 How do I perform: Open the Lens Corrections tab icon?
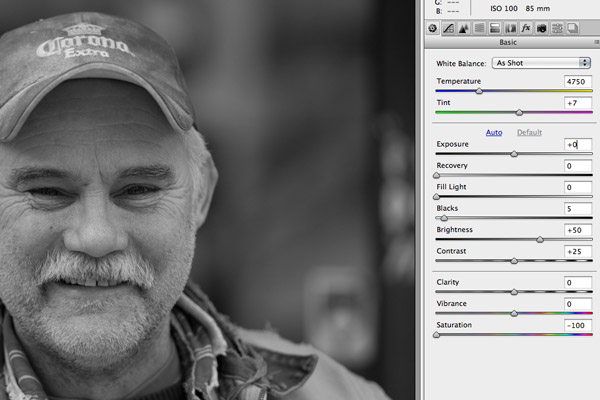(x=510, y=28)
